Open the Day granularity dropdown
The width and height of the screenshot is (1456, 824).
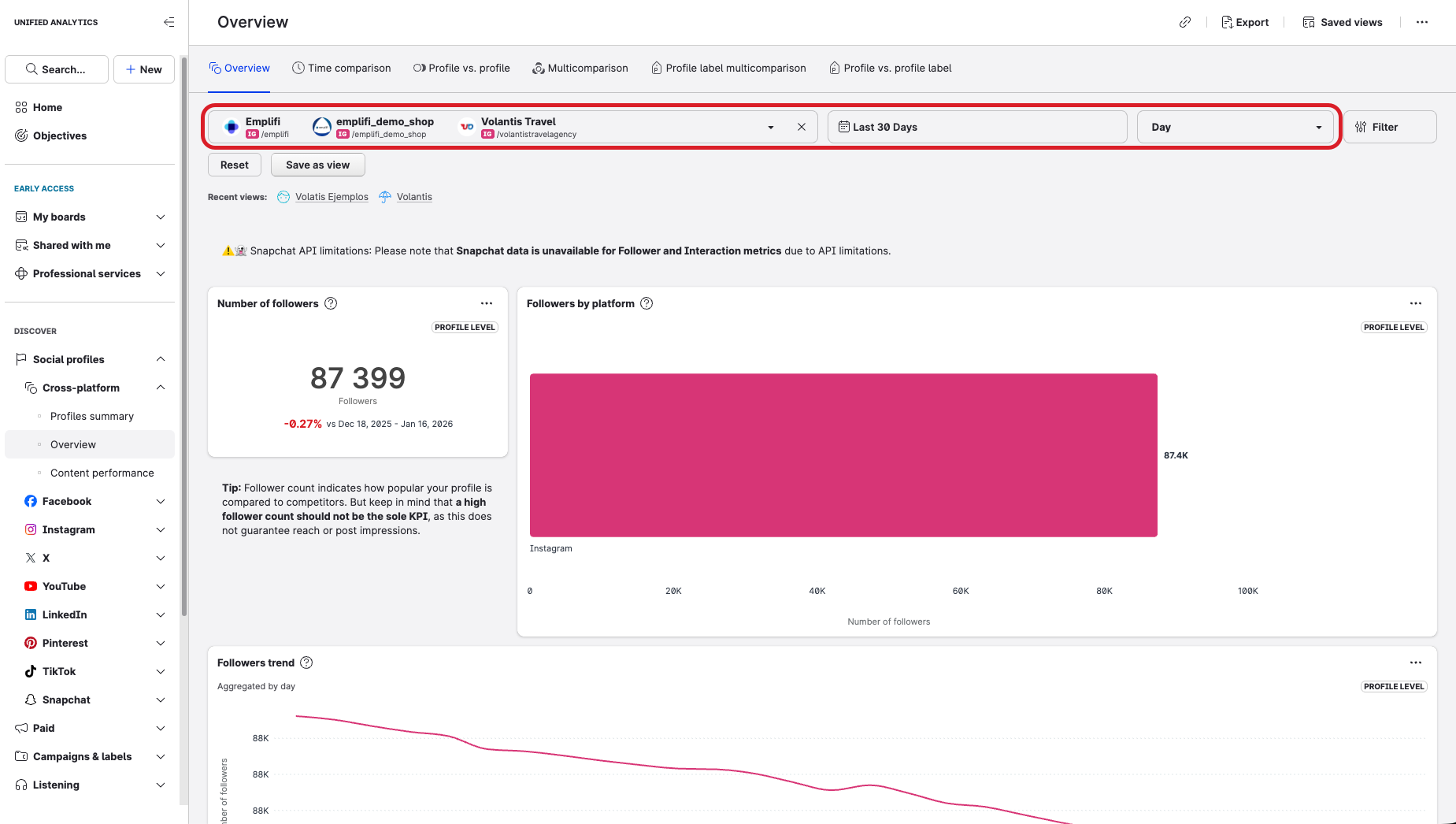[x=1234, y=127]
